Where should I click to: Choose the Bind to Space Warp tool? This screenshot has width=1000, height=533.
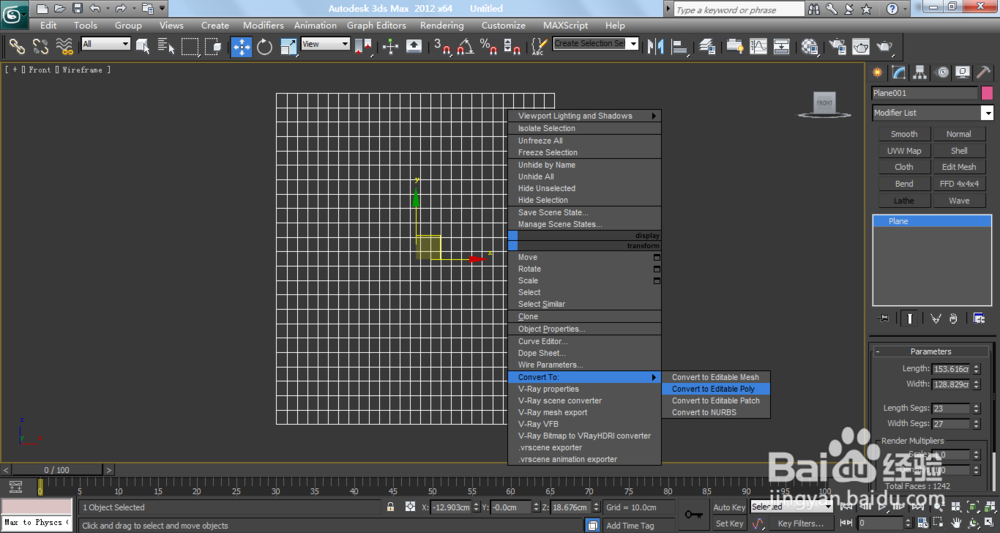click(x=64, y=47)
